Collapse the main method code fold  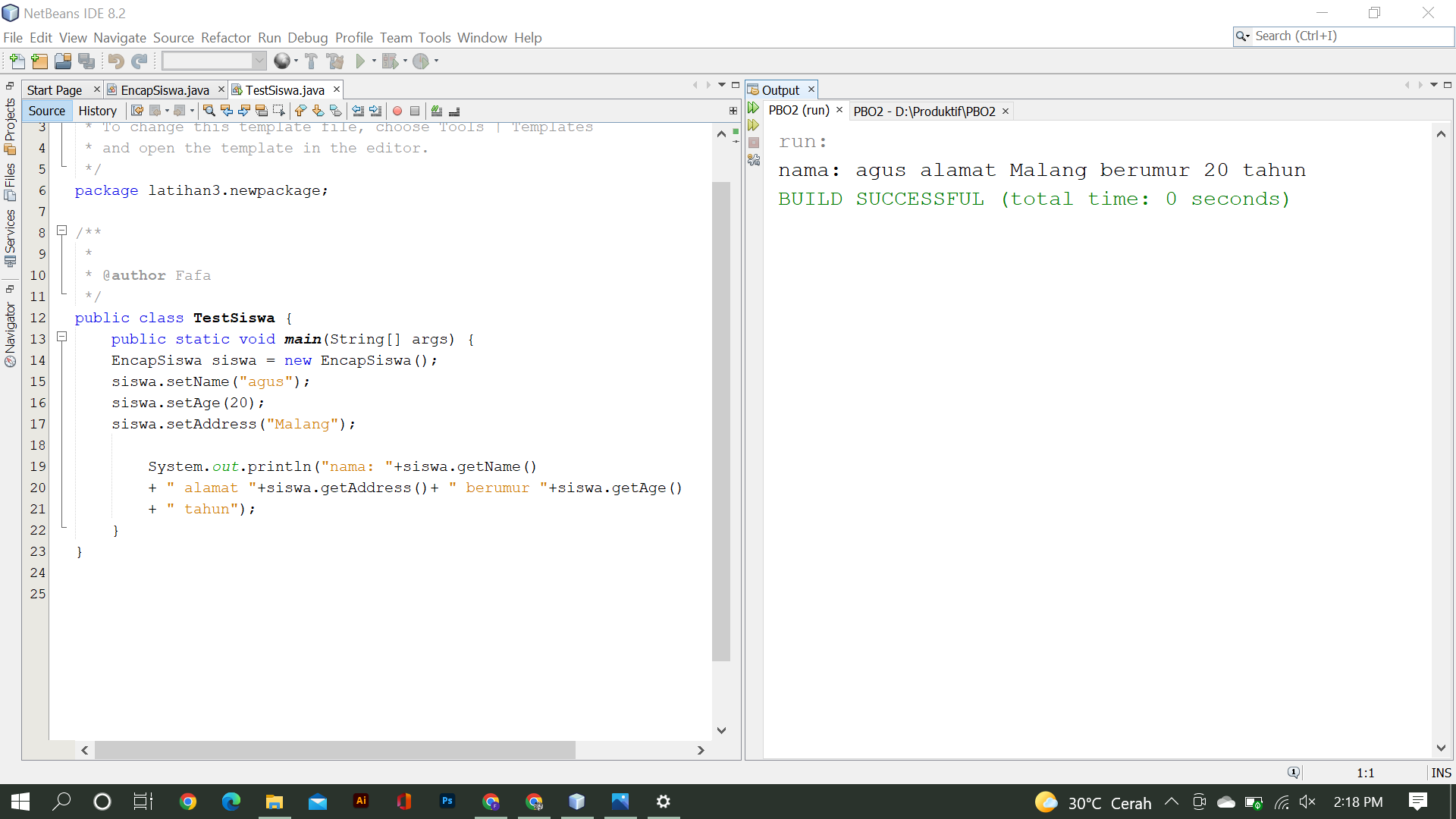[62, 337]
